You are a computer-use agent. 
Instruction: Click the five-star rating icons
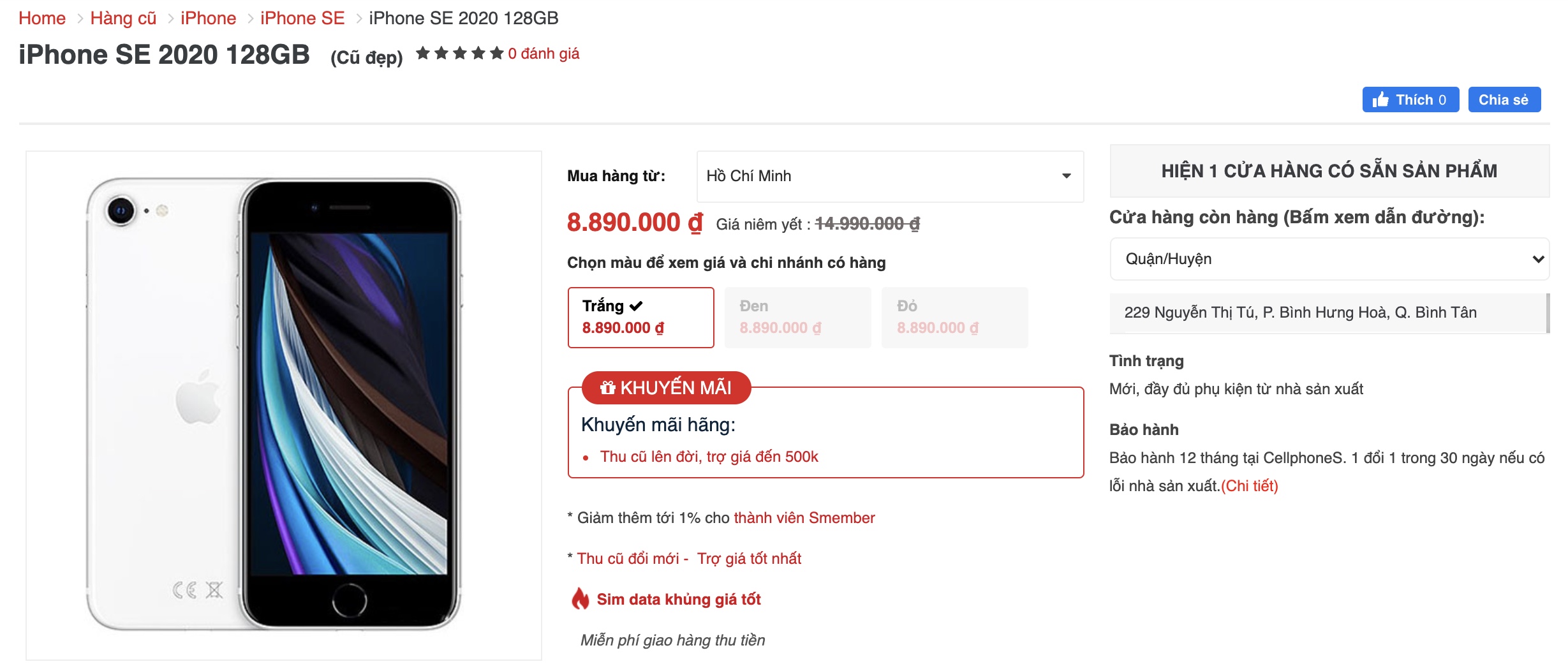459,53
